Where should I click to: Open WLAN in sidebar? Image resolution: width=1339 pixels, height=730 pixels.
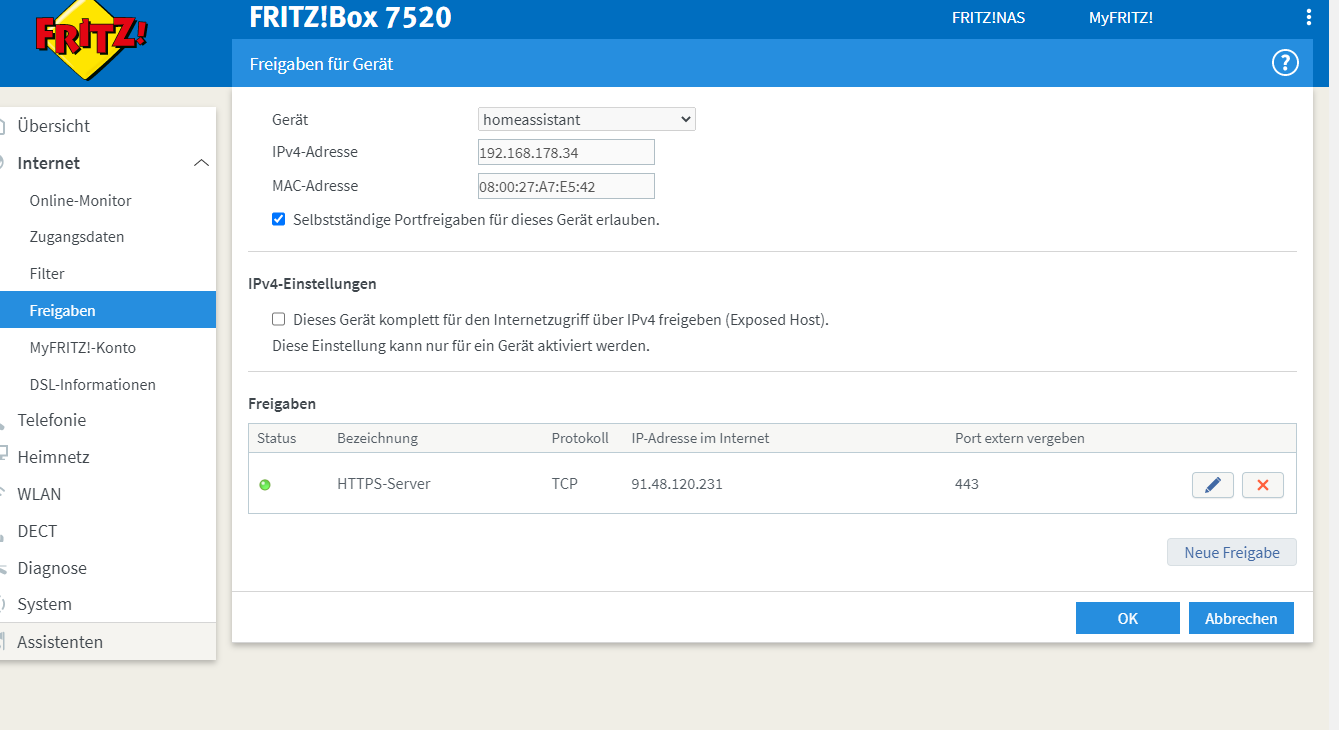39,494
